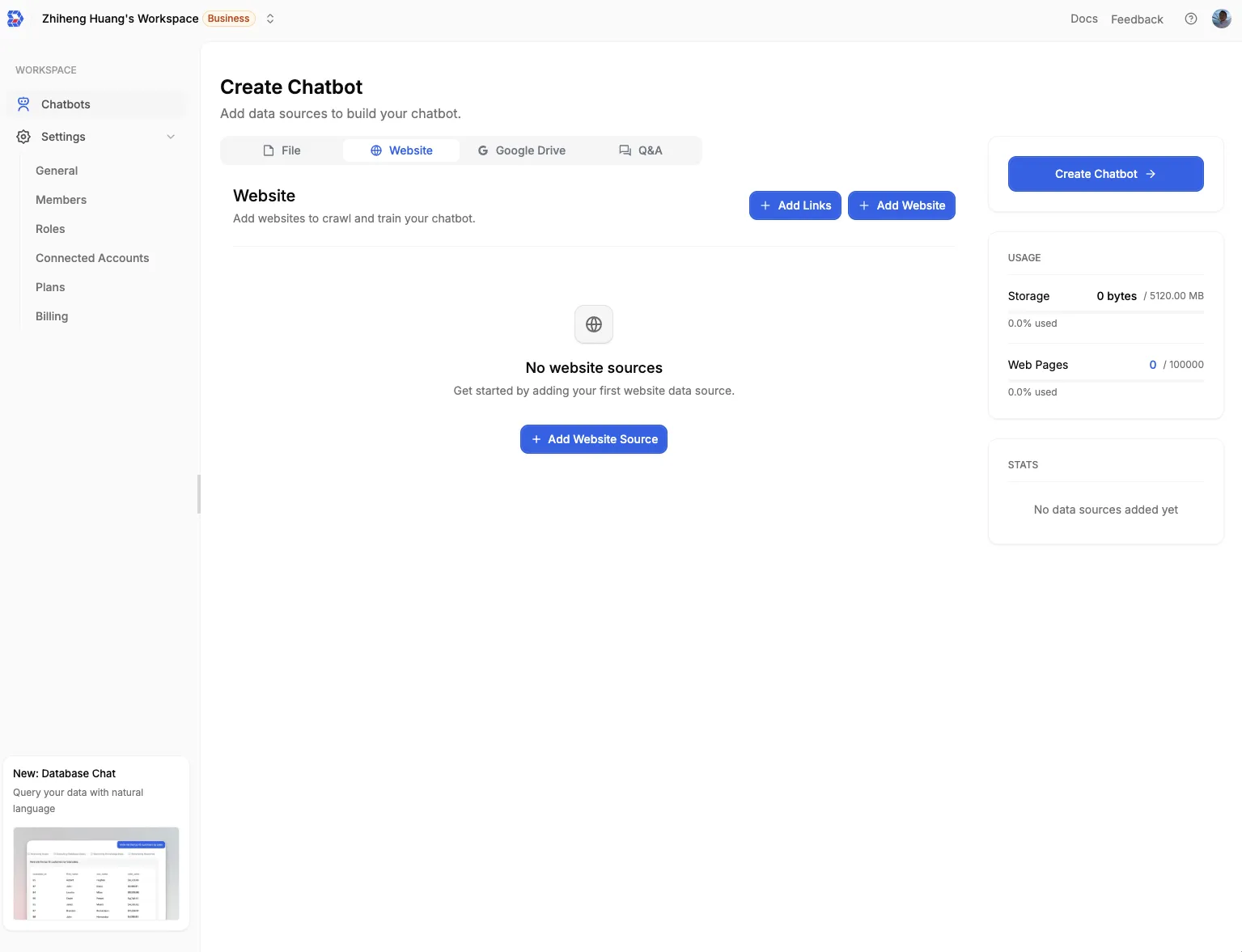This screenshot has width=1242, height=952.
Task: Click the workspace logo icon
Action: [16, 19]
